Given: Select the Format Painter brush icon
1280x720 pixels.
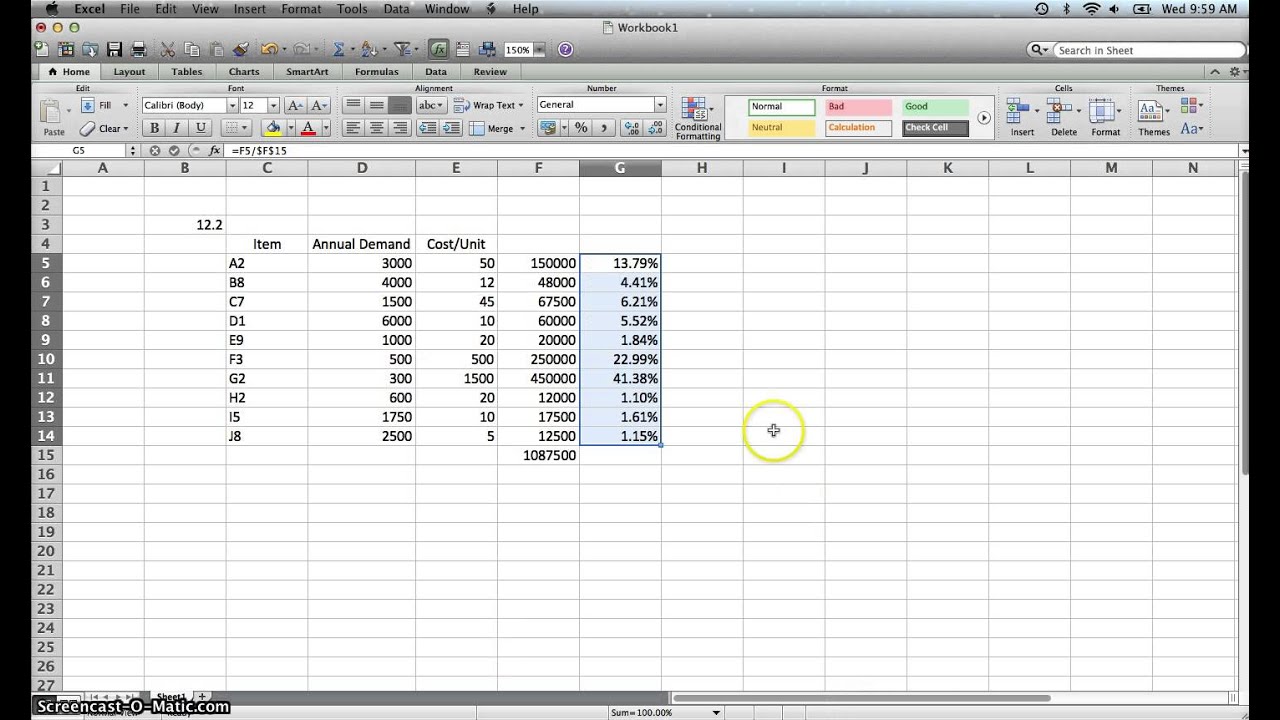Looking at the screenshot, I should [240, 49].
